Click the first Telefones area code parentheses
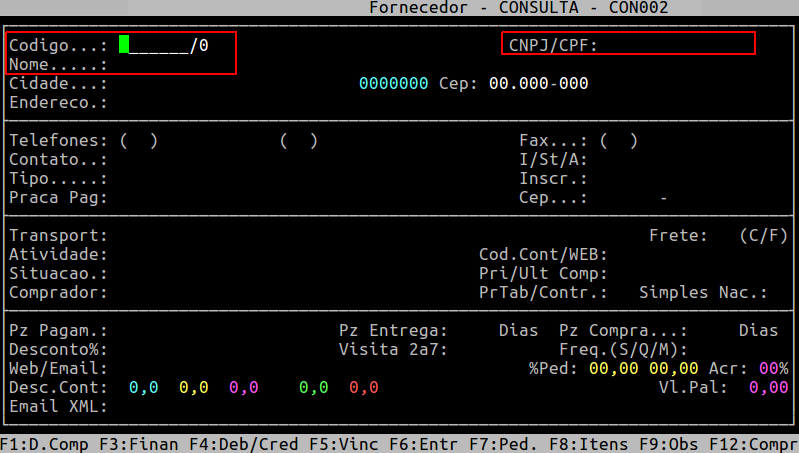This screenshot has height=453, width=799. coord(138,141)
